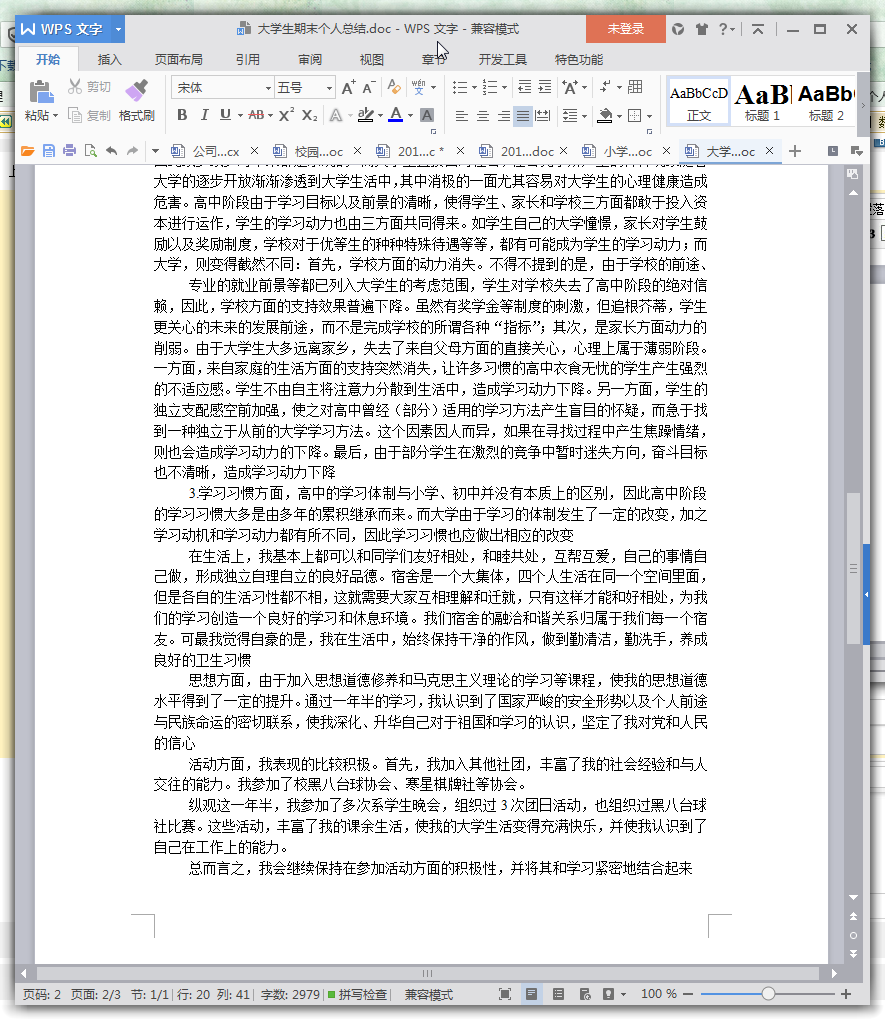Click the font color A swatch

tap(395, 115)
